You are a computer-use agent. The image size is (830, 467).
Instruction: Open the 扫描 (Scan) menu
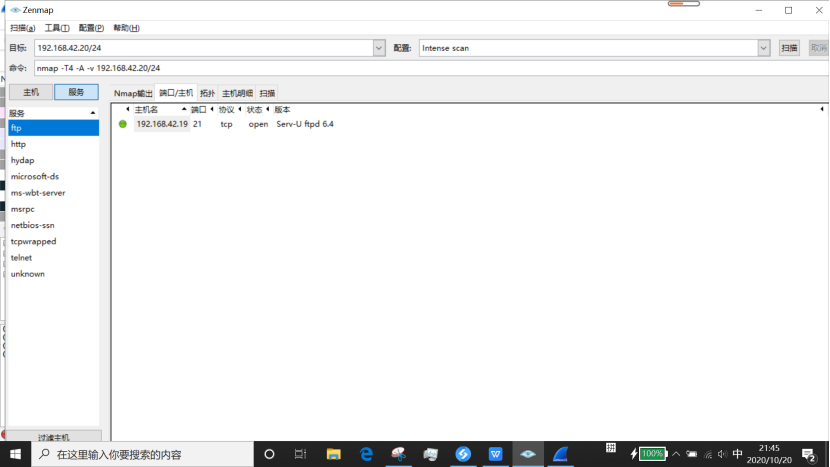tap(22, 28)
